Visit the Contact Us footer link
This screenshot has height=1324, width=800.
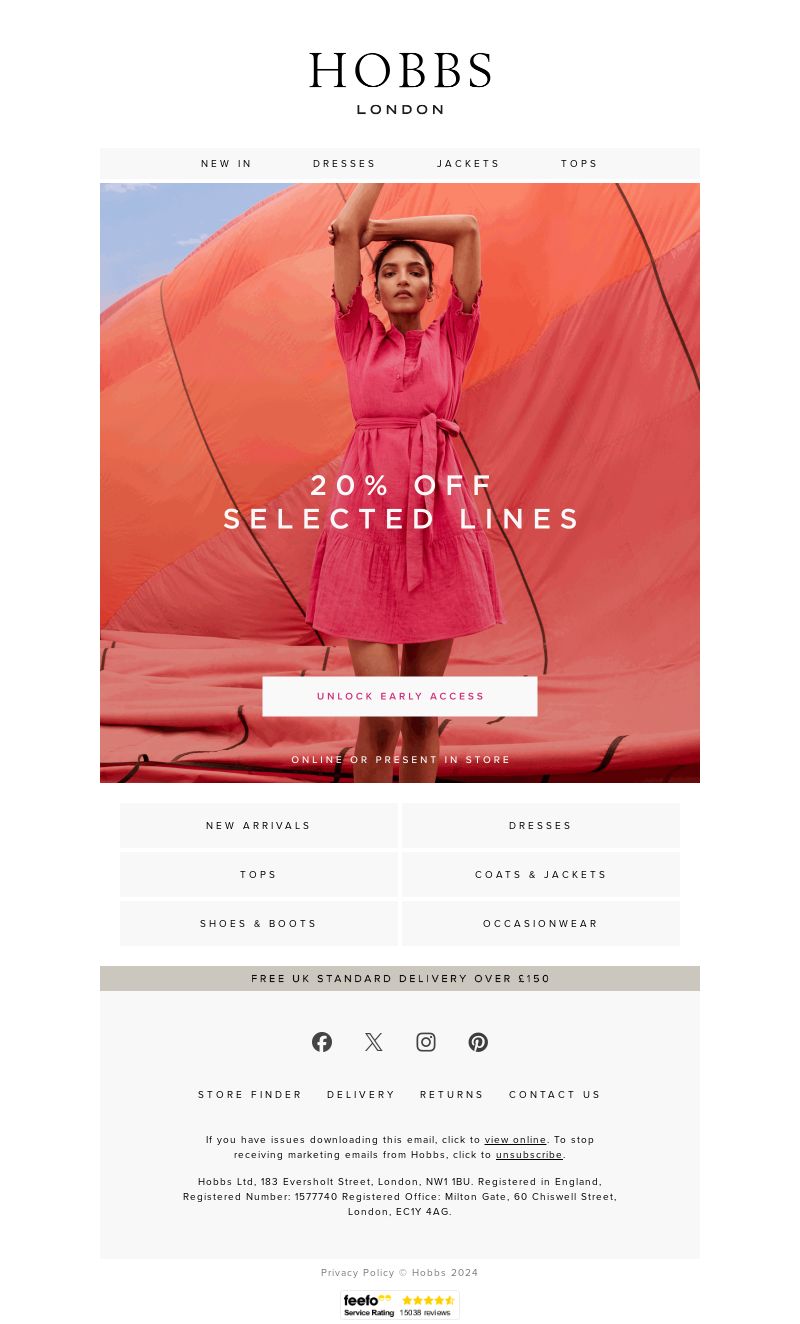tap(555, 1095)
